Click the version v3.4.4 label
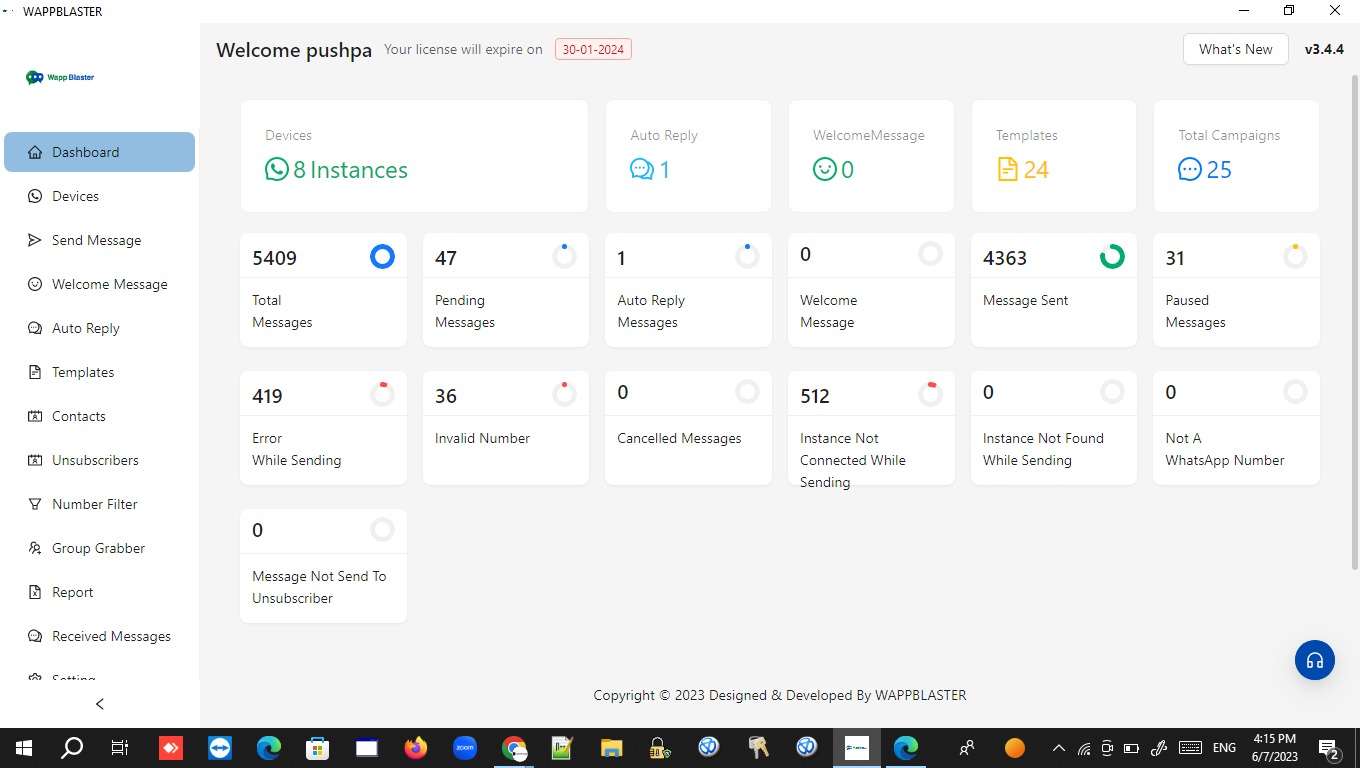Screen dimensions: 1360x768 tap(1324, 49)
